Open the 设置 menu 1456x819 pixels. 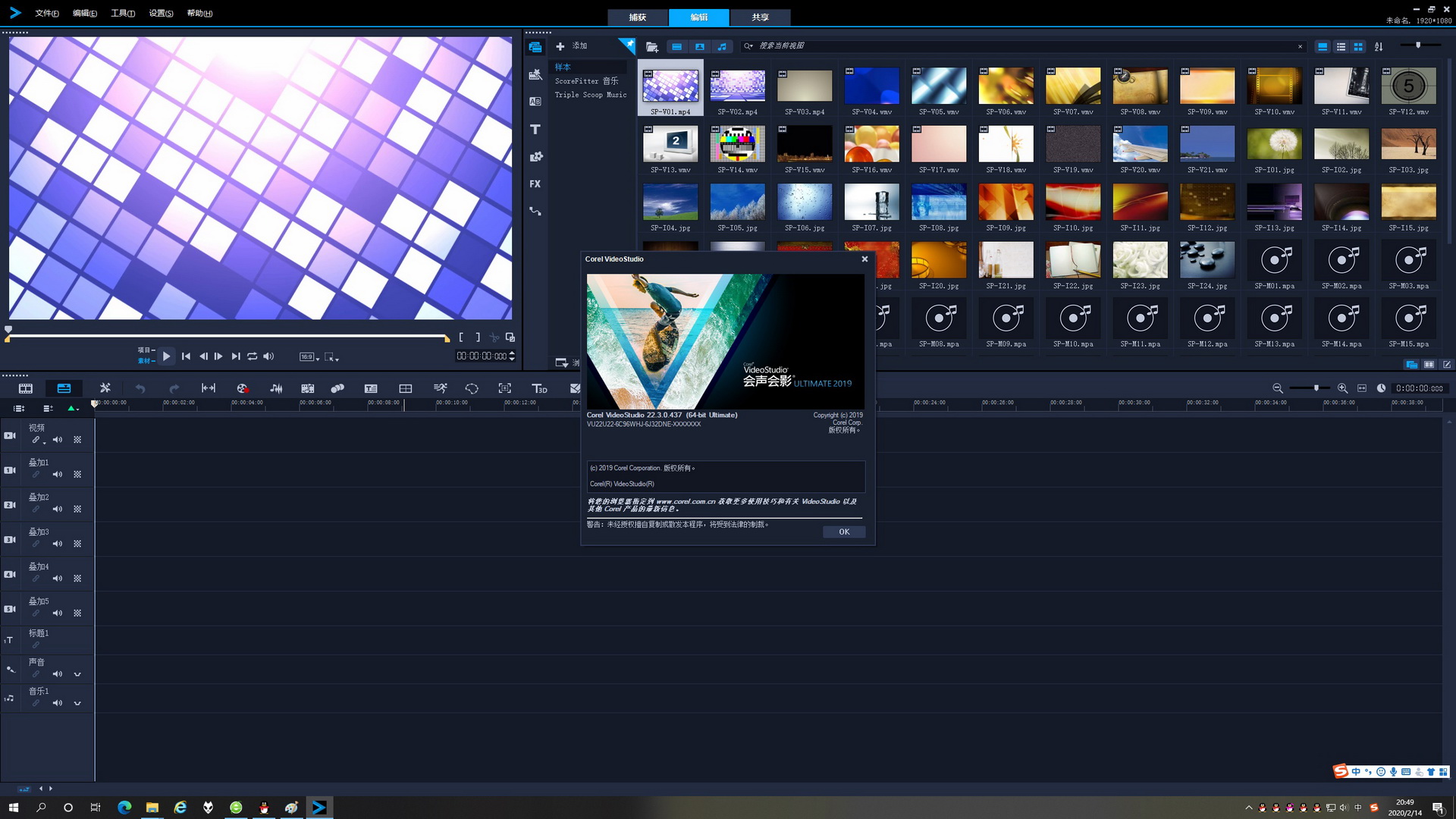(x=161, y=14)
